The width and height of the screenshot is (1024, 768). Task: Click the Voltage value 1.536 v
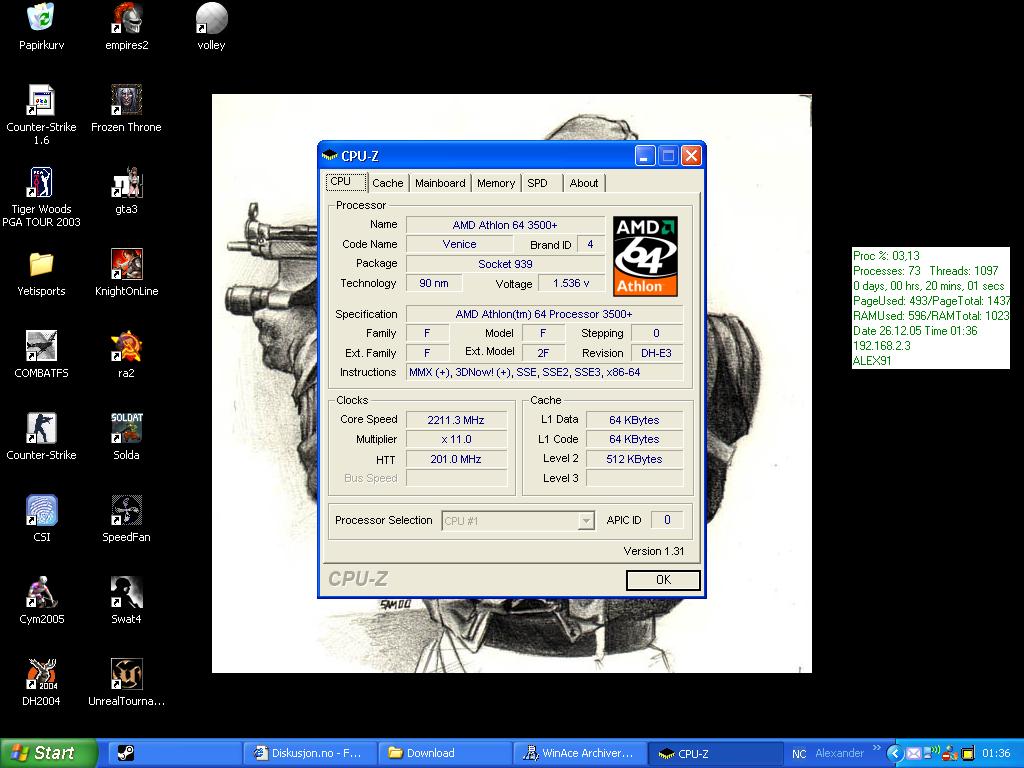pos(571,283)
